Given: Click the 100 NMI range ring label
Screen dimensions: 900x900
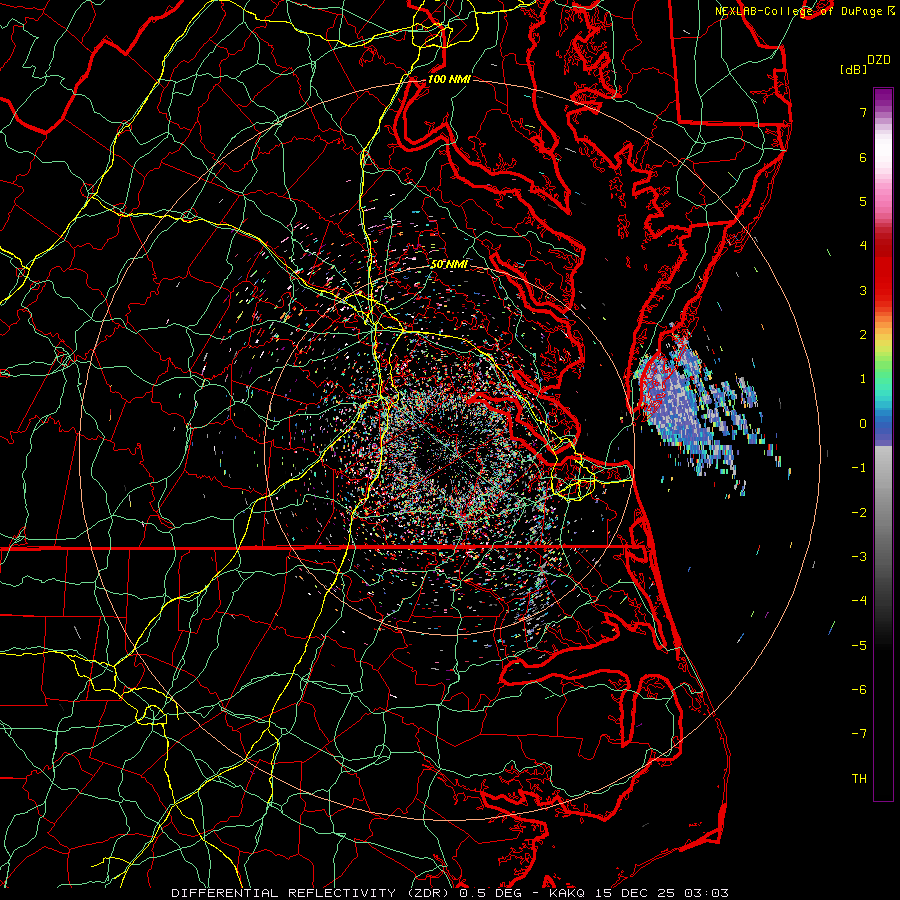Looking at the screenshot, I should (x=449, y=79).
